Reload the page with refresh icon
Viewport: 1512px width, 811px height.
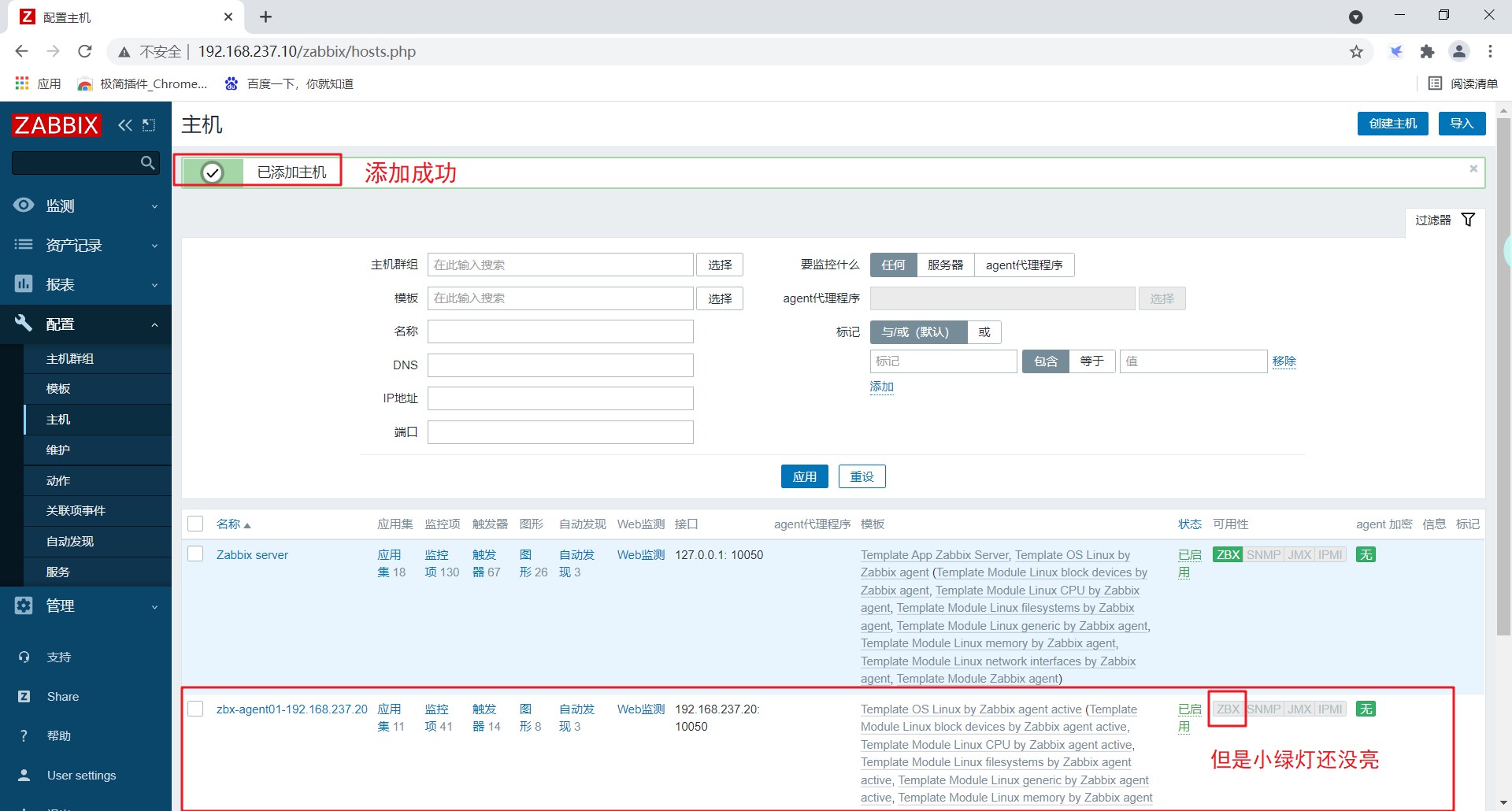click(x=85, y=51)
